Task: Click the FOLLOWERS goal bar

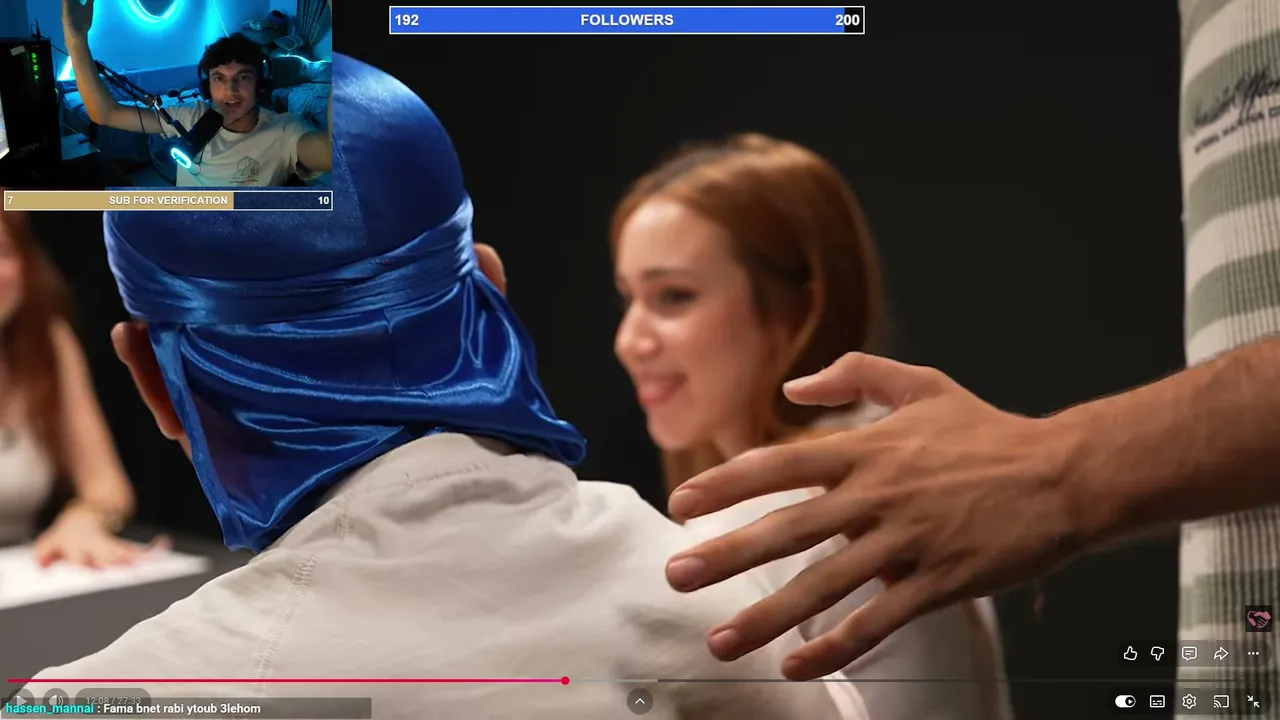Action: coord(627,20)
